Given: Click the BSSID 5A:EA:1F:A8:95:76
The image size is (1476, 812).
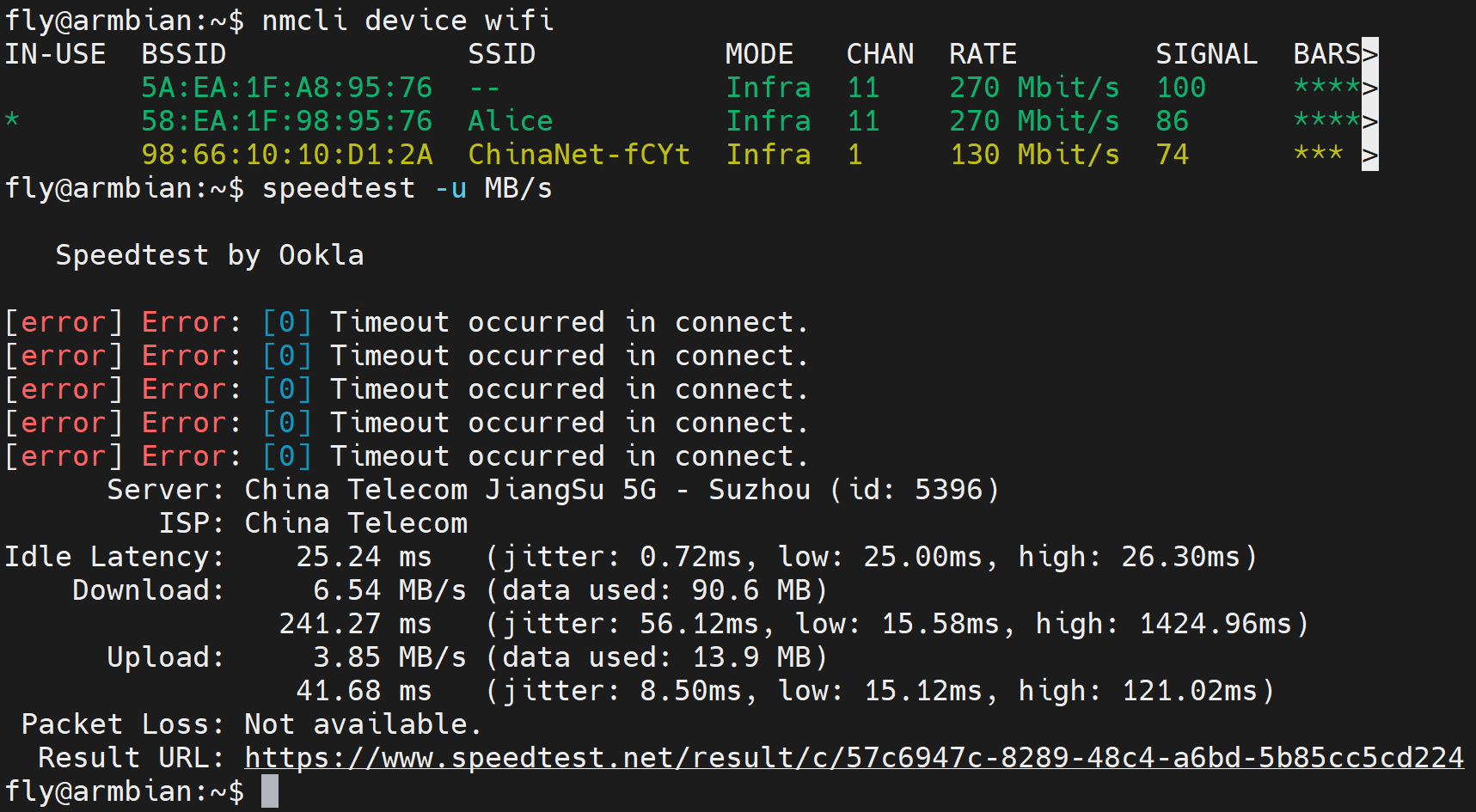Looking at the screenshot, I should point(287,88).
